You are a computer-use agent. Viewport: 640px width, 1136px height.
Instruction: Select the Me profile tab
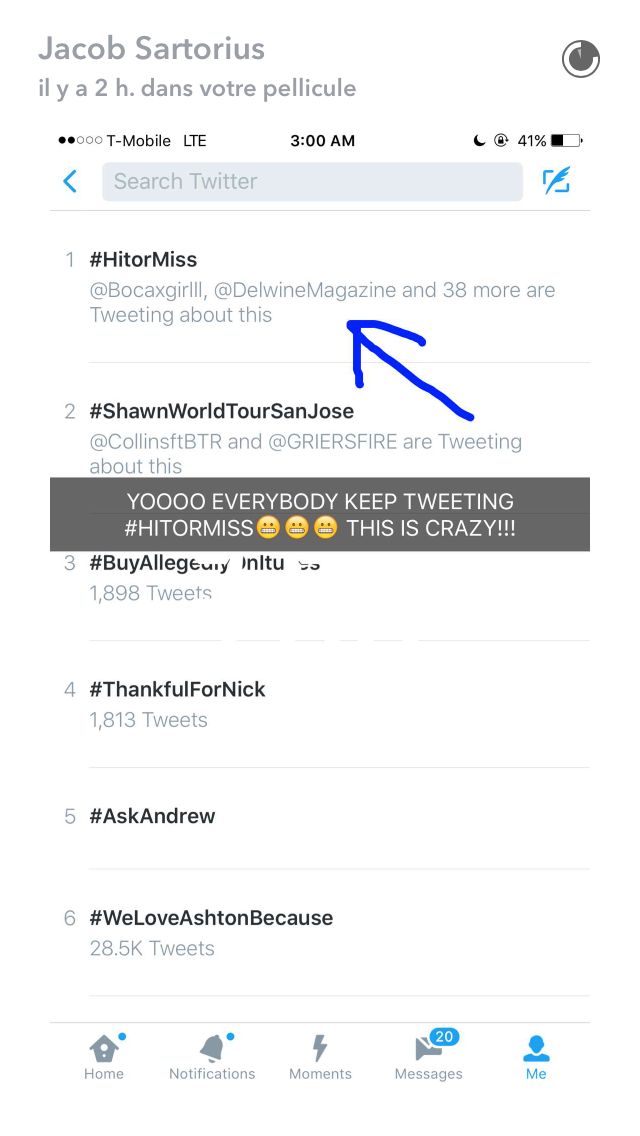click(536, 1057)
